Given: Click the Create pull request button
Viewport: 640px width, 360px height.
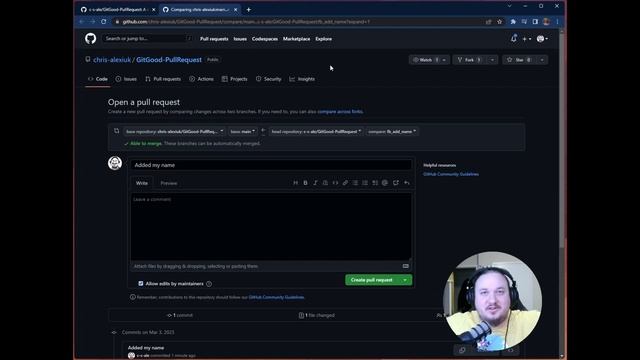Looking at the screenshot, I should pos(371,280).
